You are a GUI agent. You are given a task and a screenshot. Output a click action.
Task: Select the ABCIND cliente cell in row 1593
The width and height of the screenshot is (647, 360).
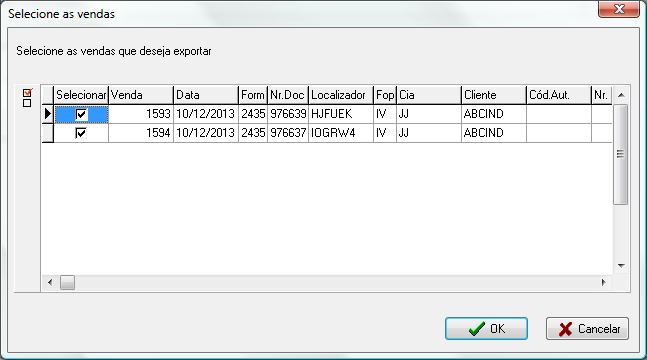coord(494,114)
